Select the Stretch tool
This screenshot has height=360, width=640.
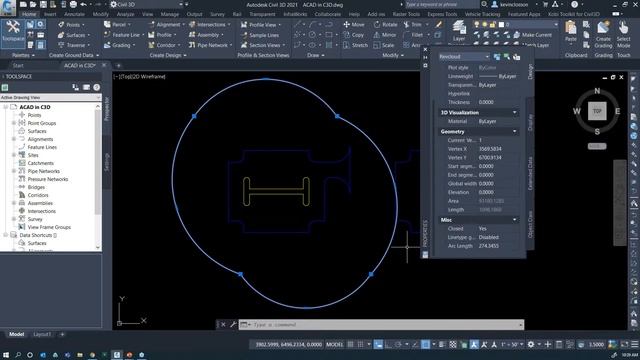356,45
